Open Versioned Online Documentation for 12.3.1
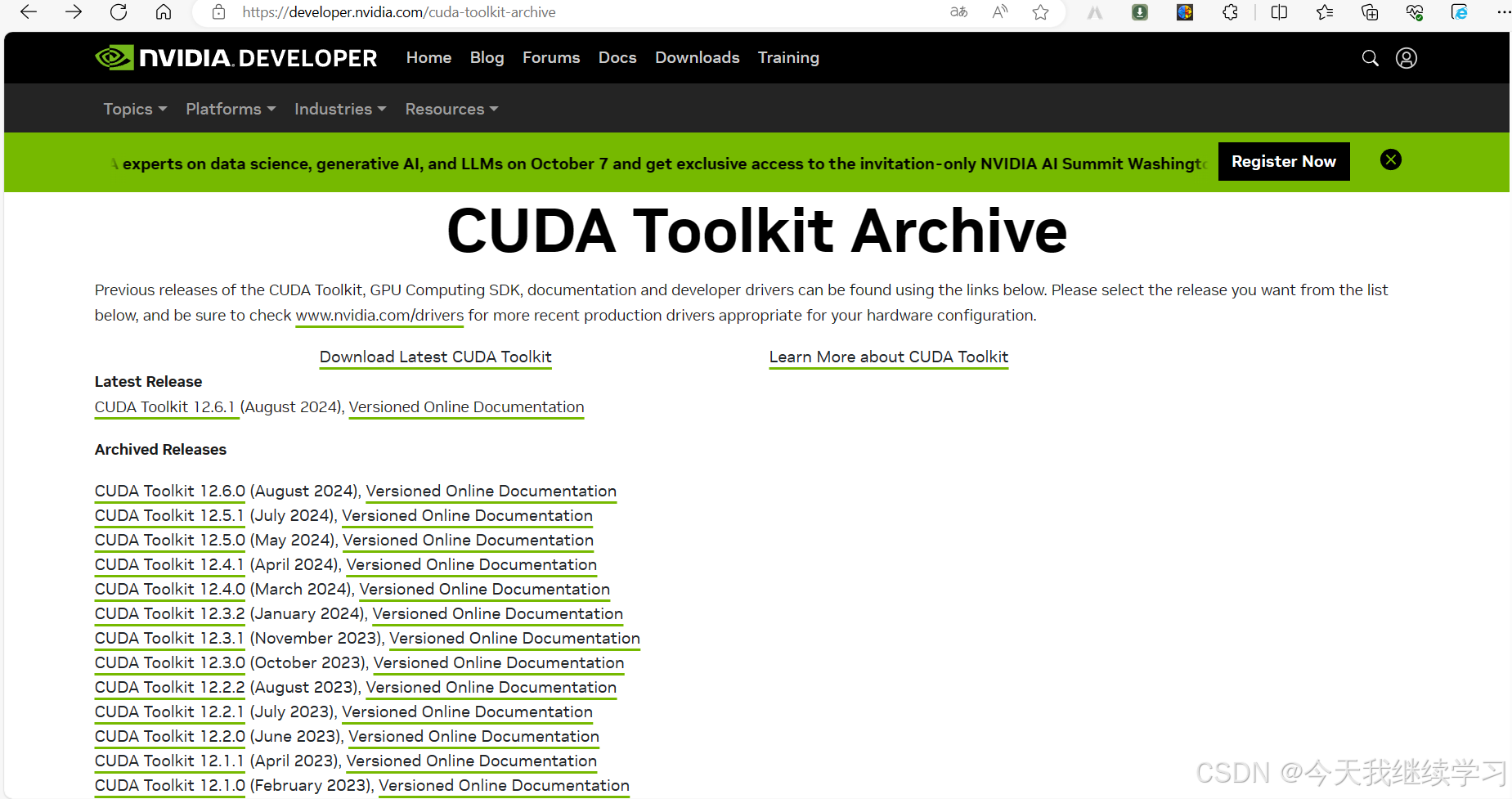 click(x=514, y=639)
